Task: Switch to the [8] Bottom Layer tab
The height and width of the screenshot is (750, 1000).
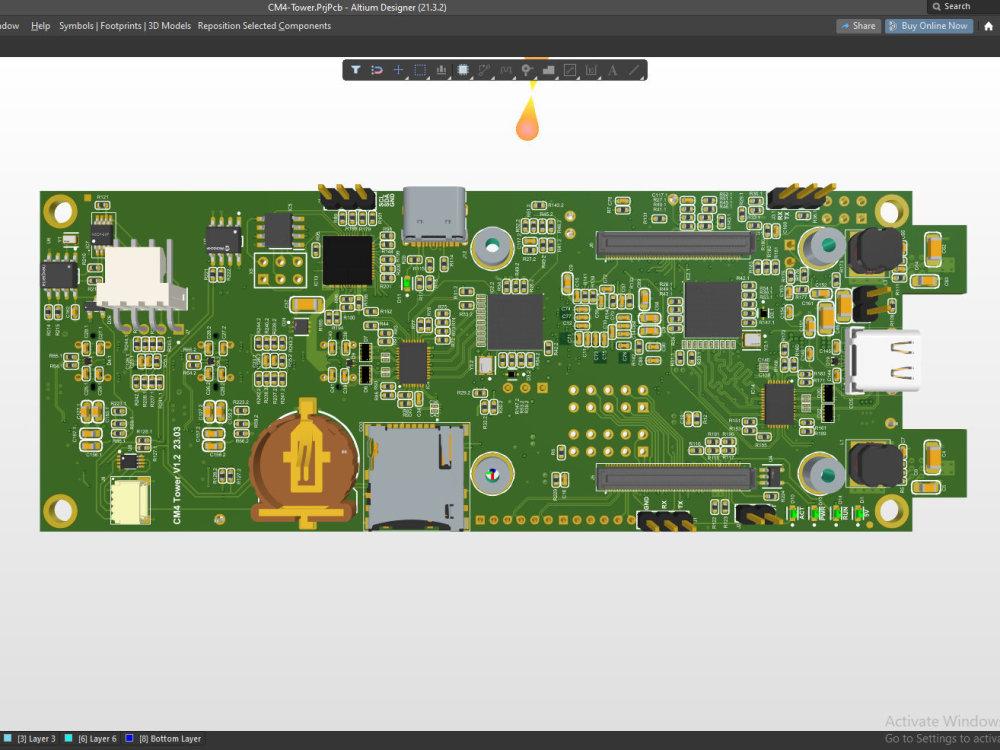Action: [170, 739]
